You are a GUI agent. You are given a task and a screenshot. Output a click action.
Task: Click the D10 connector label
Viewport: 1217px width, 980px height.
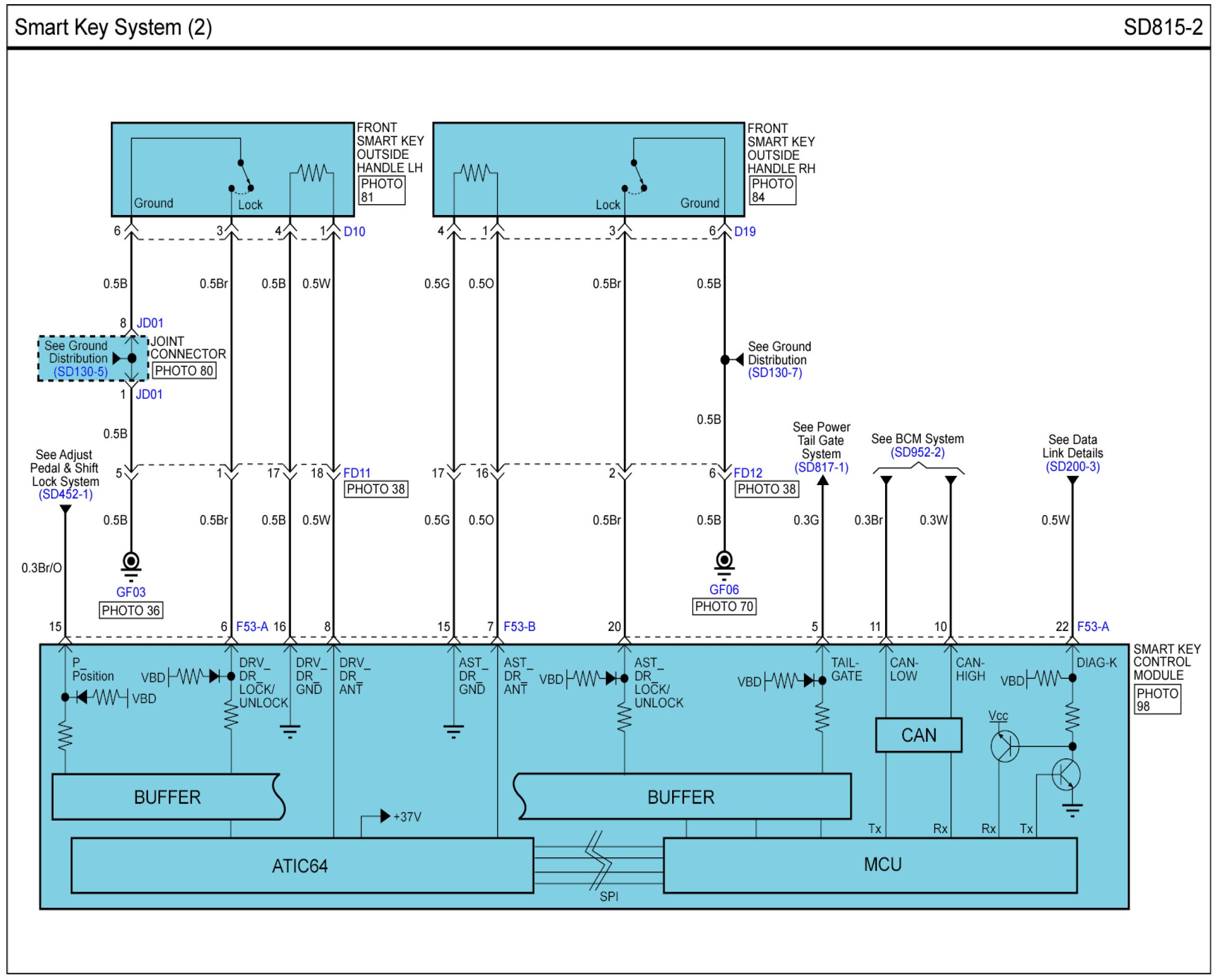pyautogui.click(x=354, y=232)
